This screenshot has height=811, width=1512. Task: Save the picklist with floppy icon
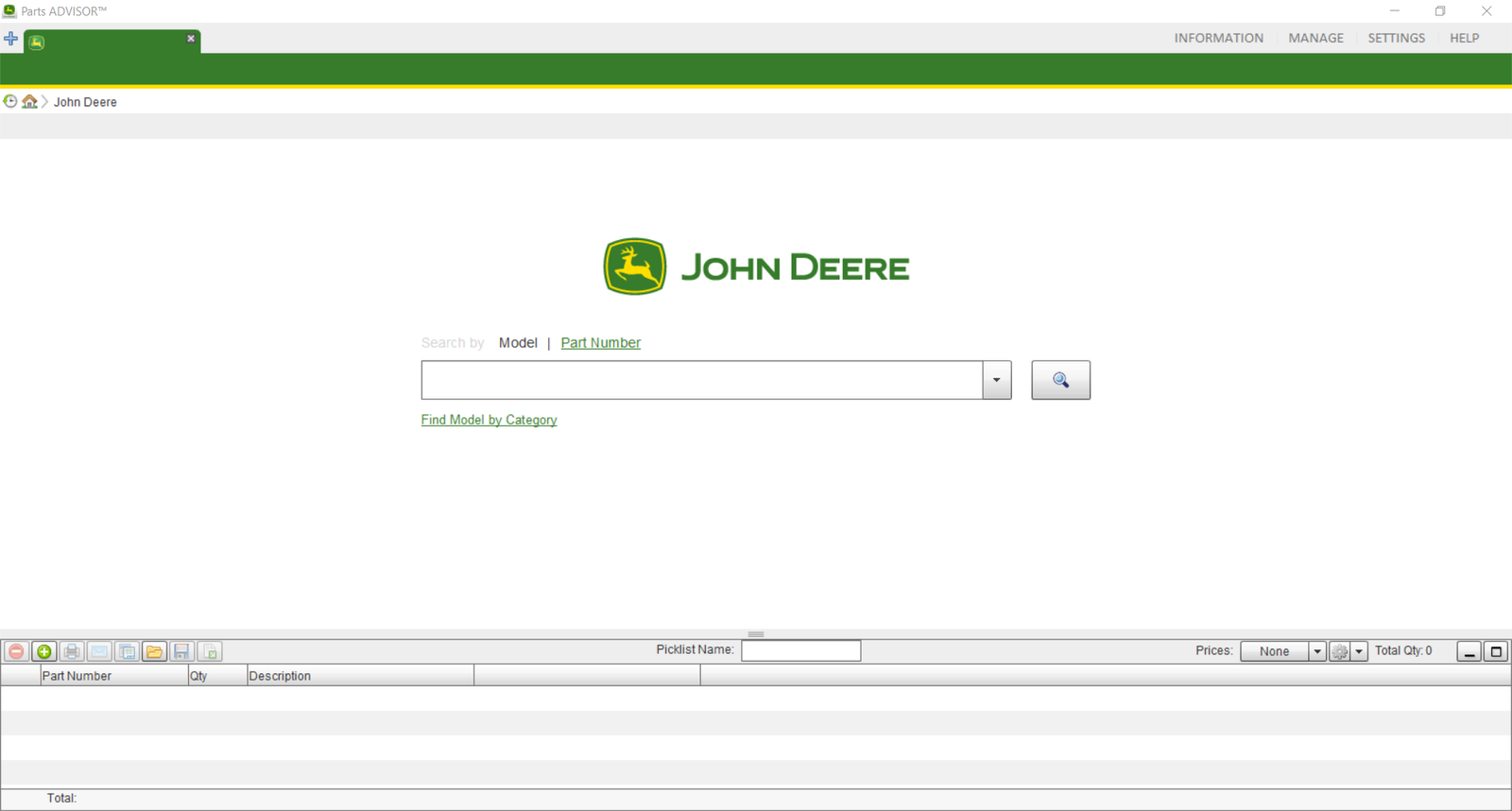click(182, 651)
